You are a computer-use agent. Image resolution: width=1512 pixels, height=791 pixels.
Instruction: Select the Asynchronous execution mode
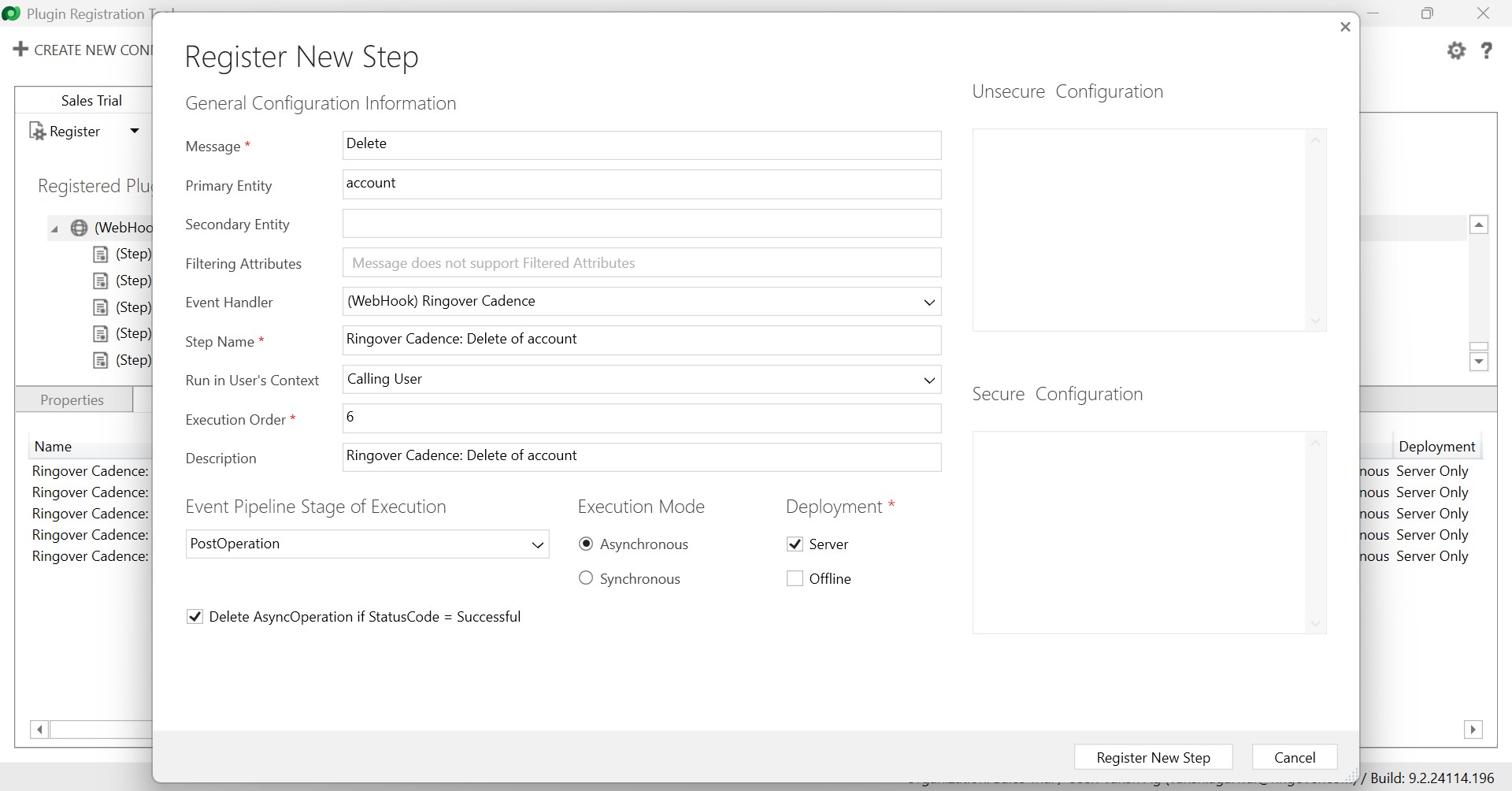585,544
